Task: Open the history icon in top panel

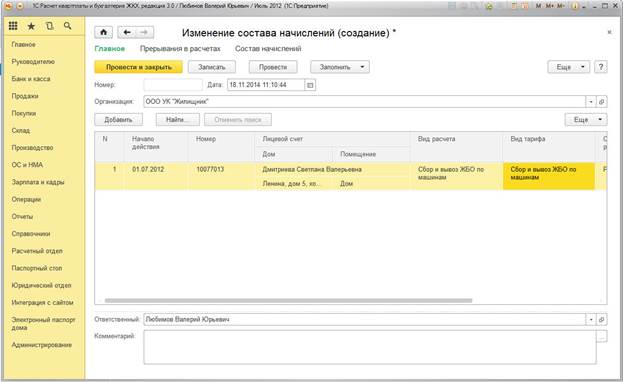Action: (x=49, y=26)
